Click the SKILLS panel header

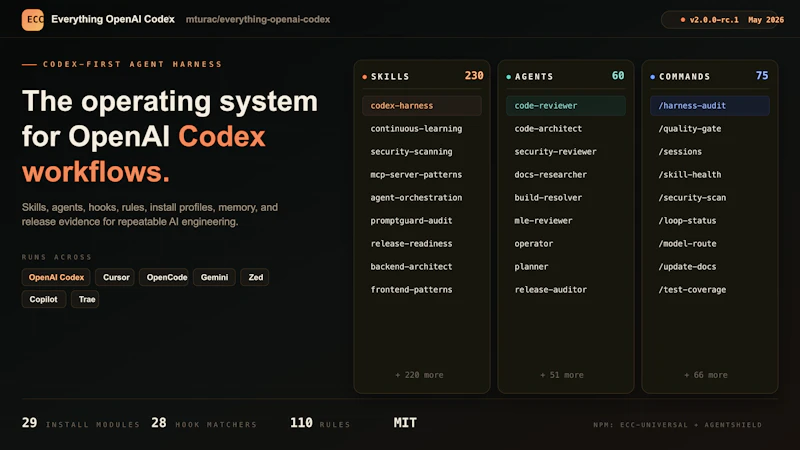(390, 77)
